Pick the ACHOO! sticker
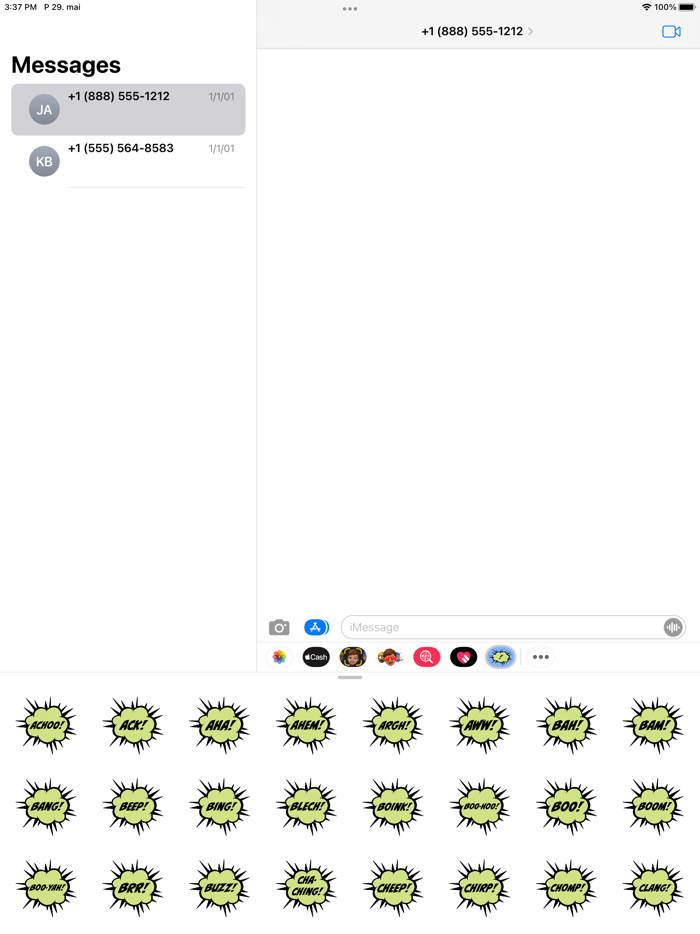 [x=46, y=725]
